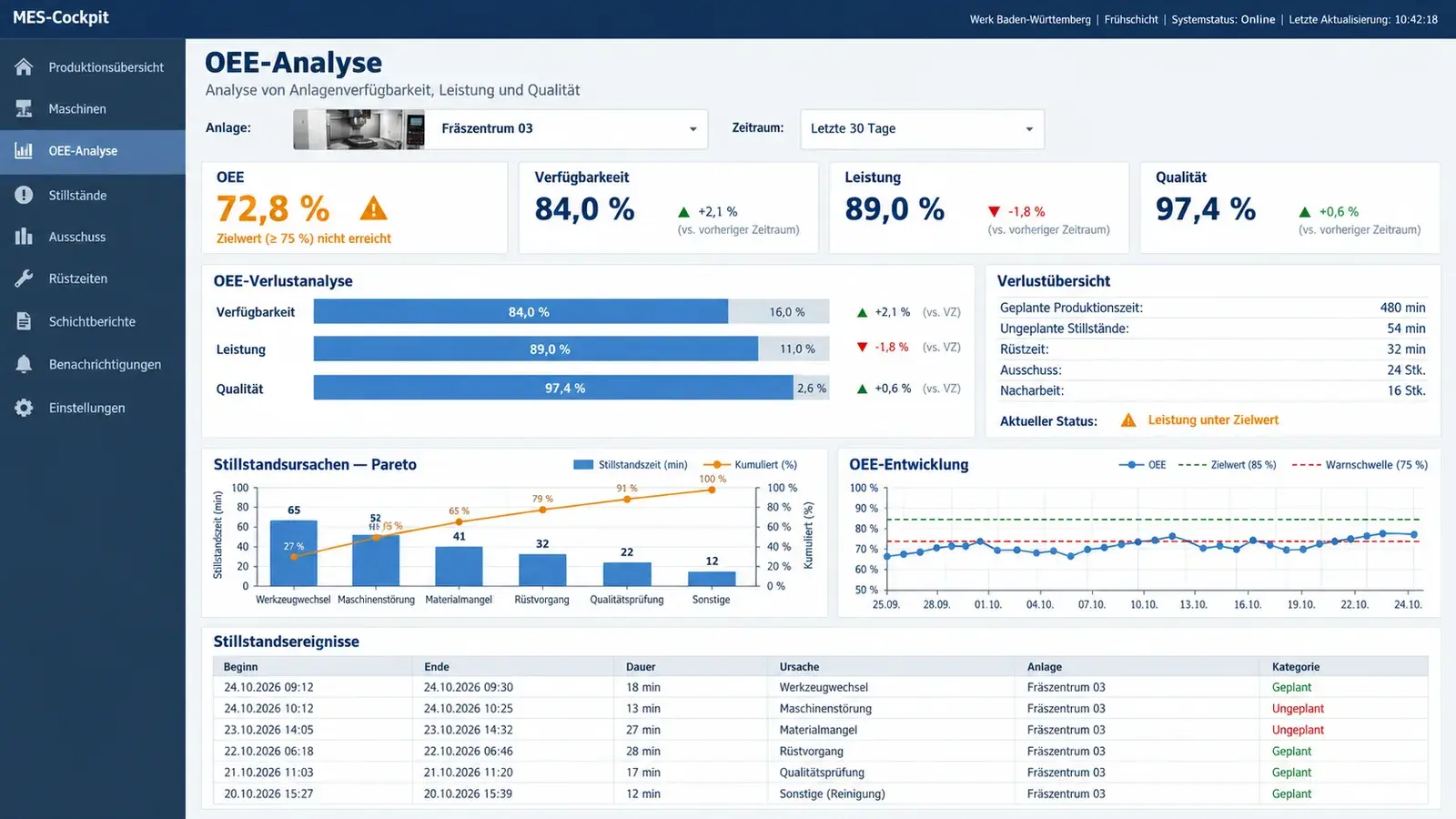The height and width of the screenshot is (819, 1456).
Task: Click the blue Verfügbarkeit 84,0 % bar
Action: point(521,312)
